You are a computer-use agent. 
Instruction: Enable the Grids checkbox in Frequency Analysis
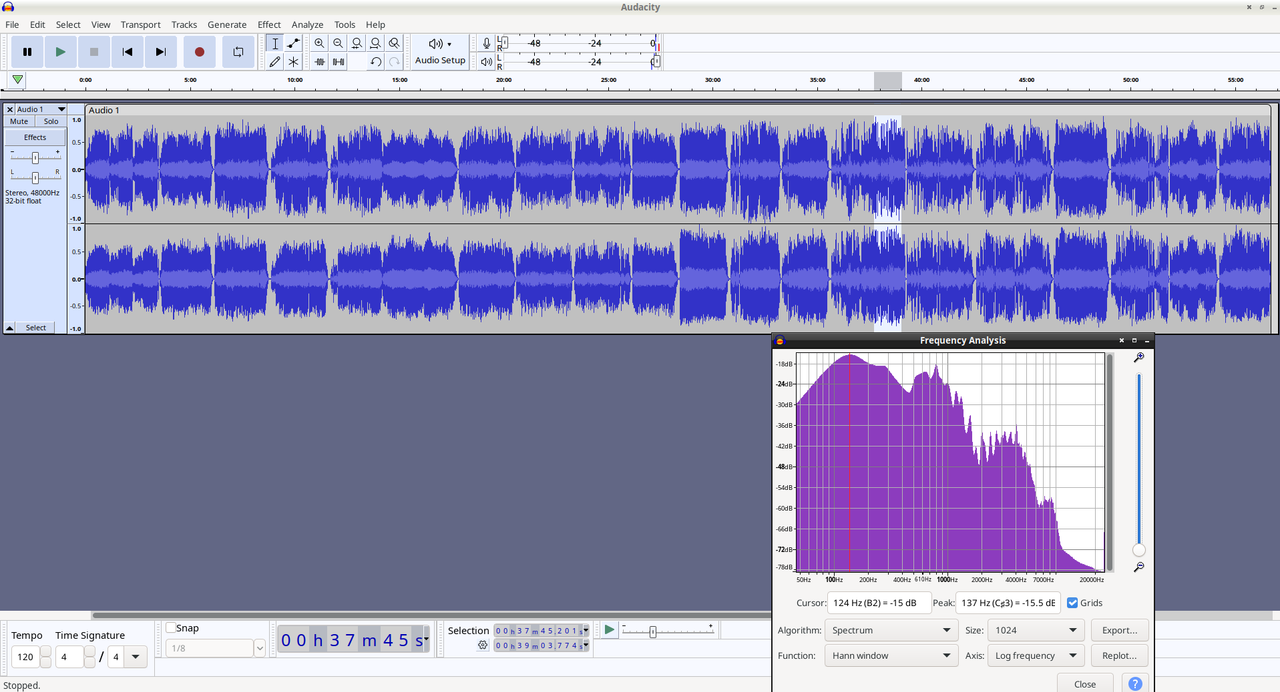[x=1073, y=603]
